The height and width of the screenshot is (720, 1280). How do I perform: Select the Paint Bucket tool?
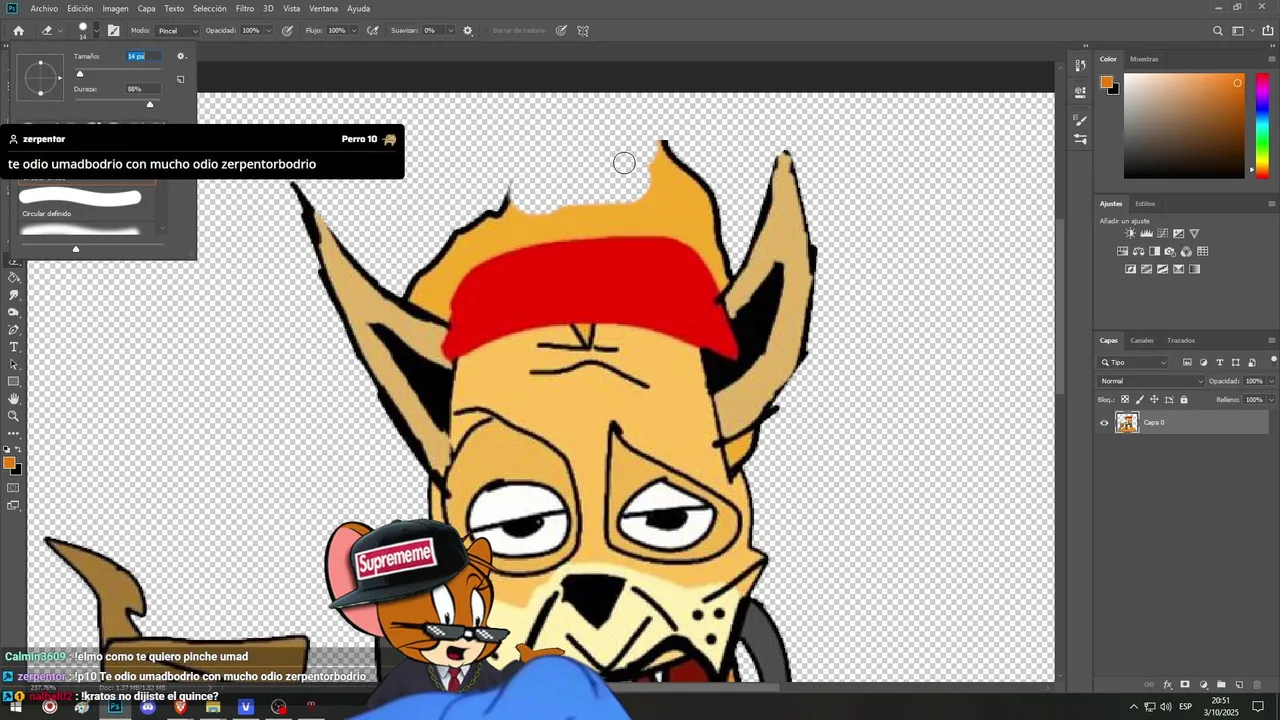coord(14,277)
